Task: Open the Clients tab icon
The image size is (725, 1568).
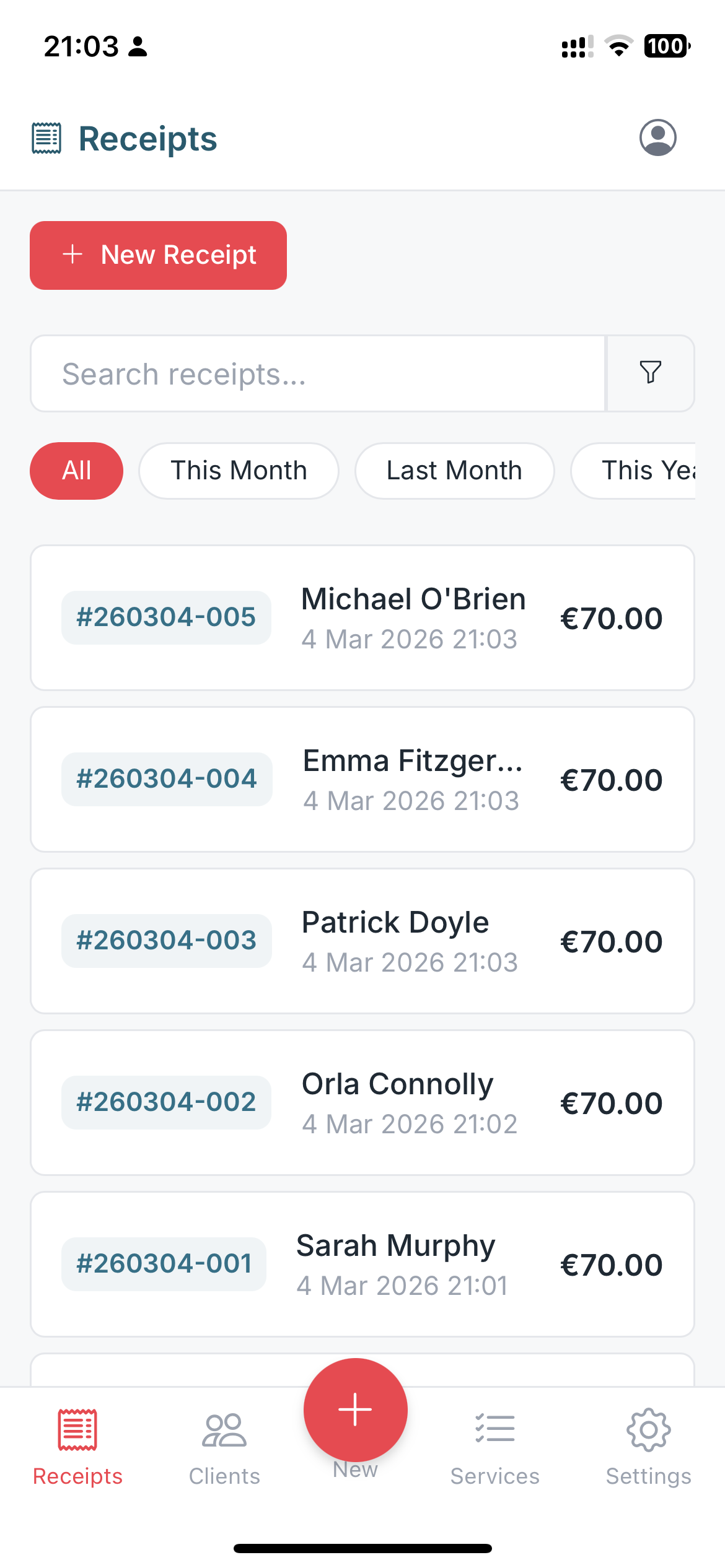Action: (x=224, y=1431)
